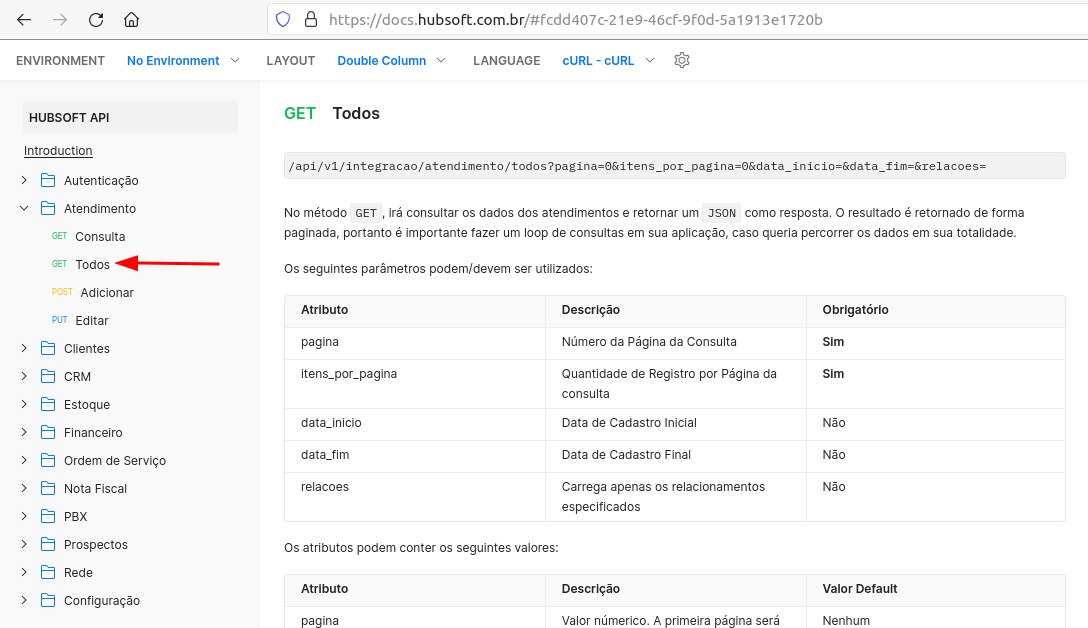
Task: Click the Prospectos folder icon
Action: (x=48, y=544)
